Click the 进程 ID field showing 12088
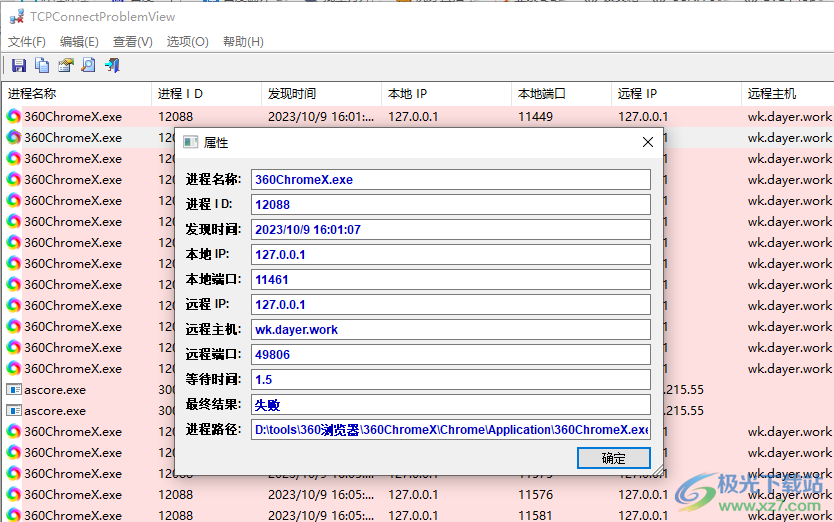 pyautogui.click(x=451, y=204)
